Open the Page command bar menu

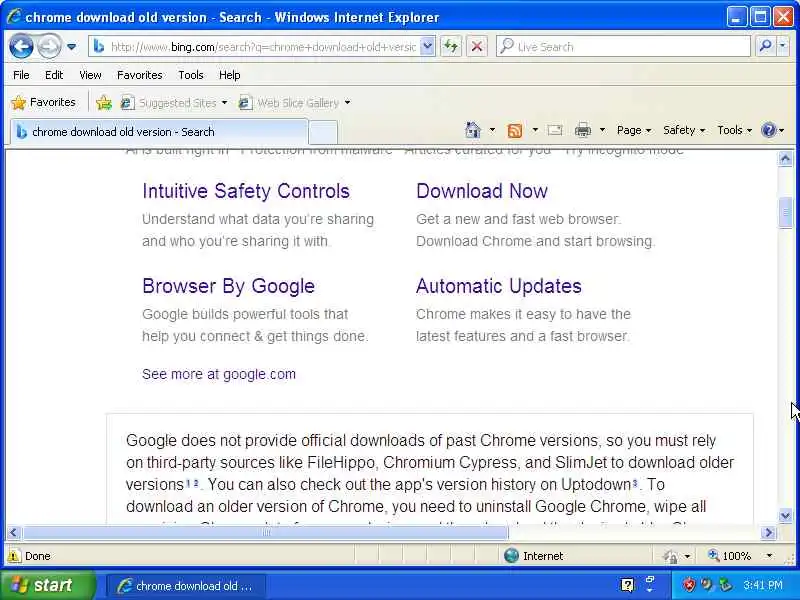634,130
